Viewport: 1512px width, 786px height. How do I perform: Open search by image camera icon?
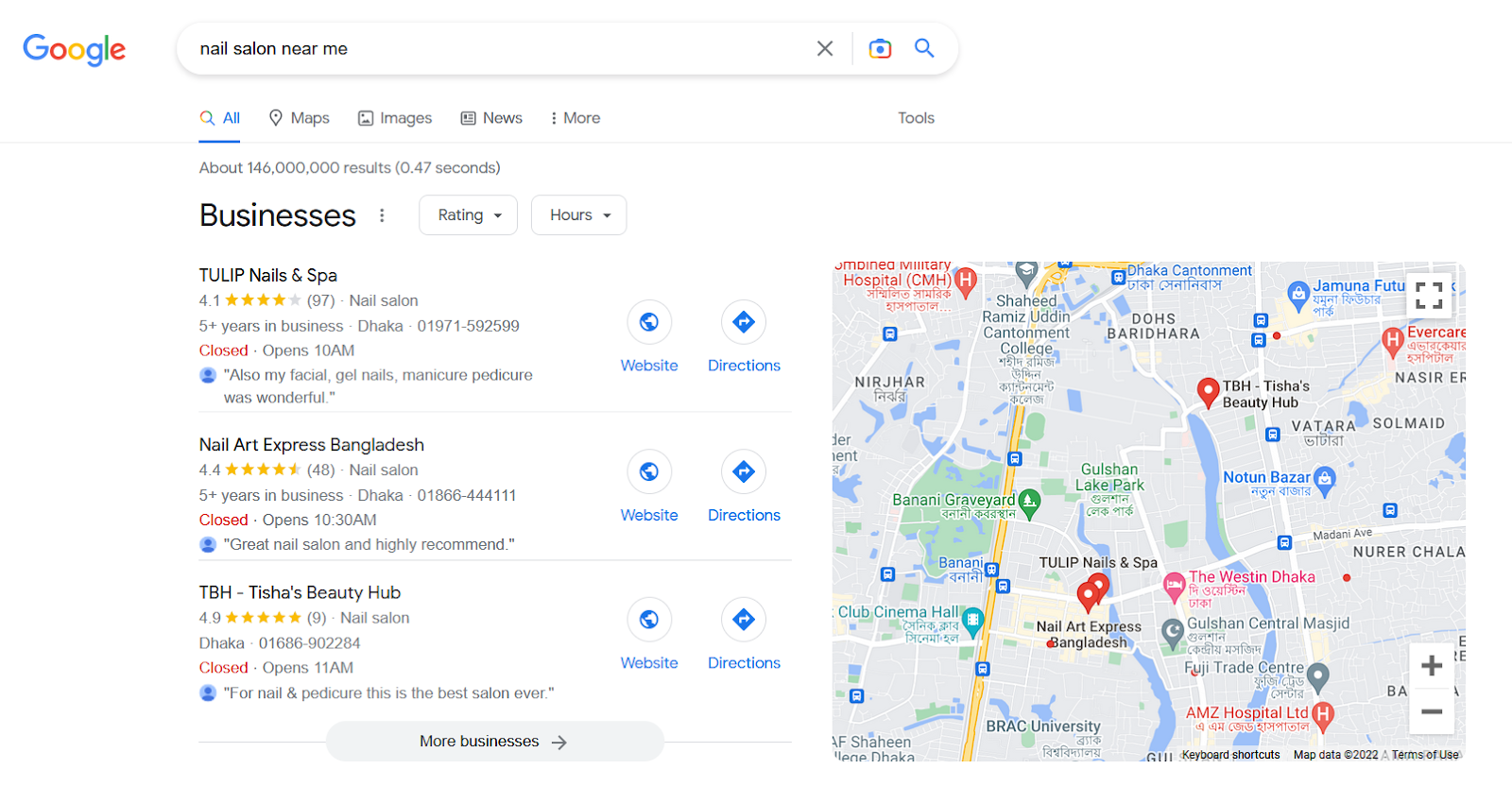click(880, 48)
